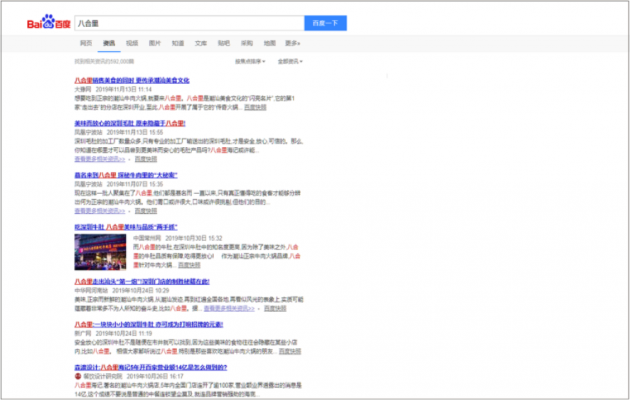Open the 吃深圳牛肚 八合里 result title
Viewport: 630px width, 400px height.
point(132,226)
